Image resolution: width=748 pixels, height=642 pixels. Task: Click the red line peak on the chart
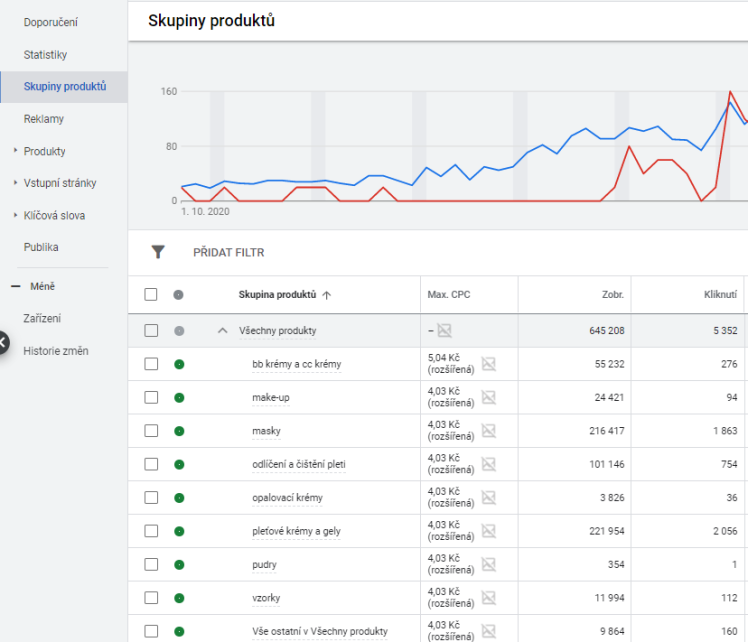730,92
